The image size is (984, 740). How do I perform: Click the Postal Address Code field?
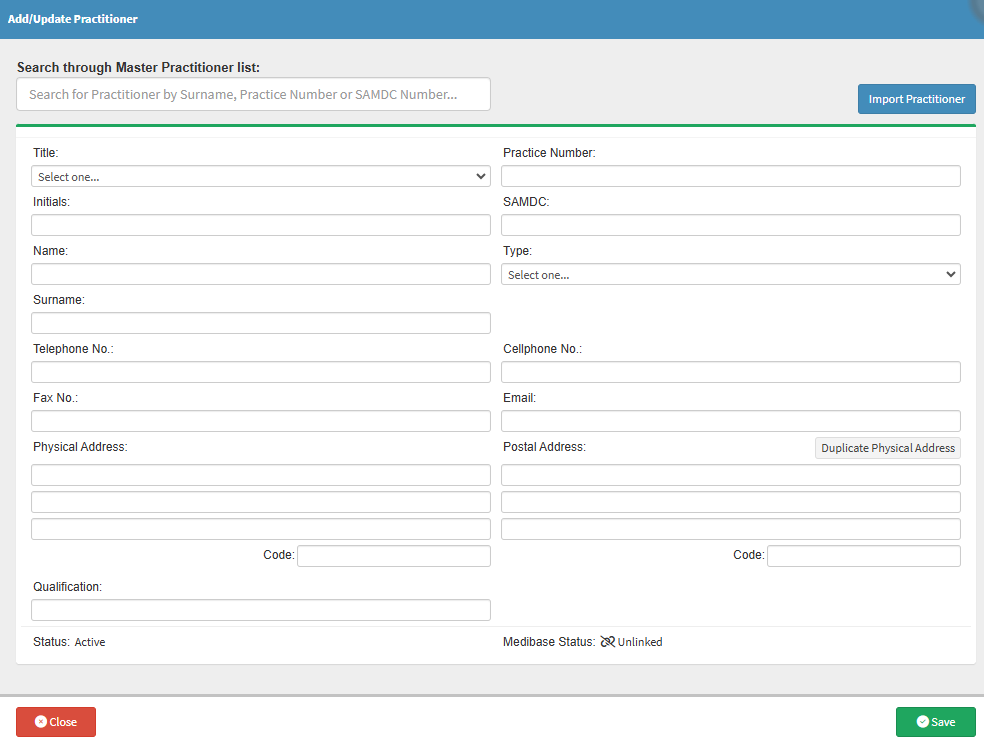(x=863, y=556)
